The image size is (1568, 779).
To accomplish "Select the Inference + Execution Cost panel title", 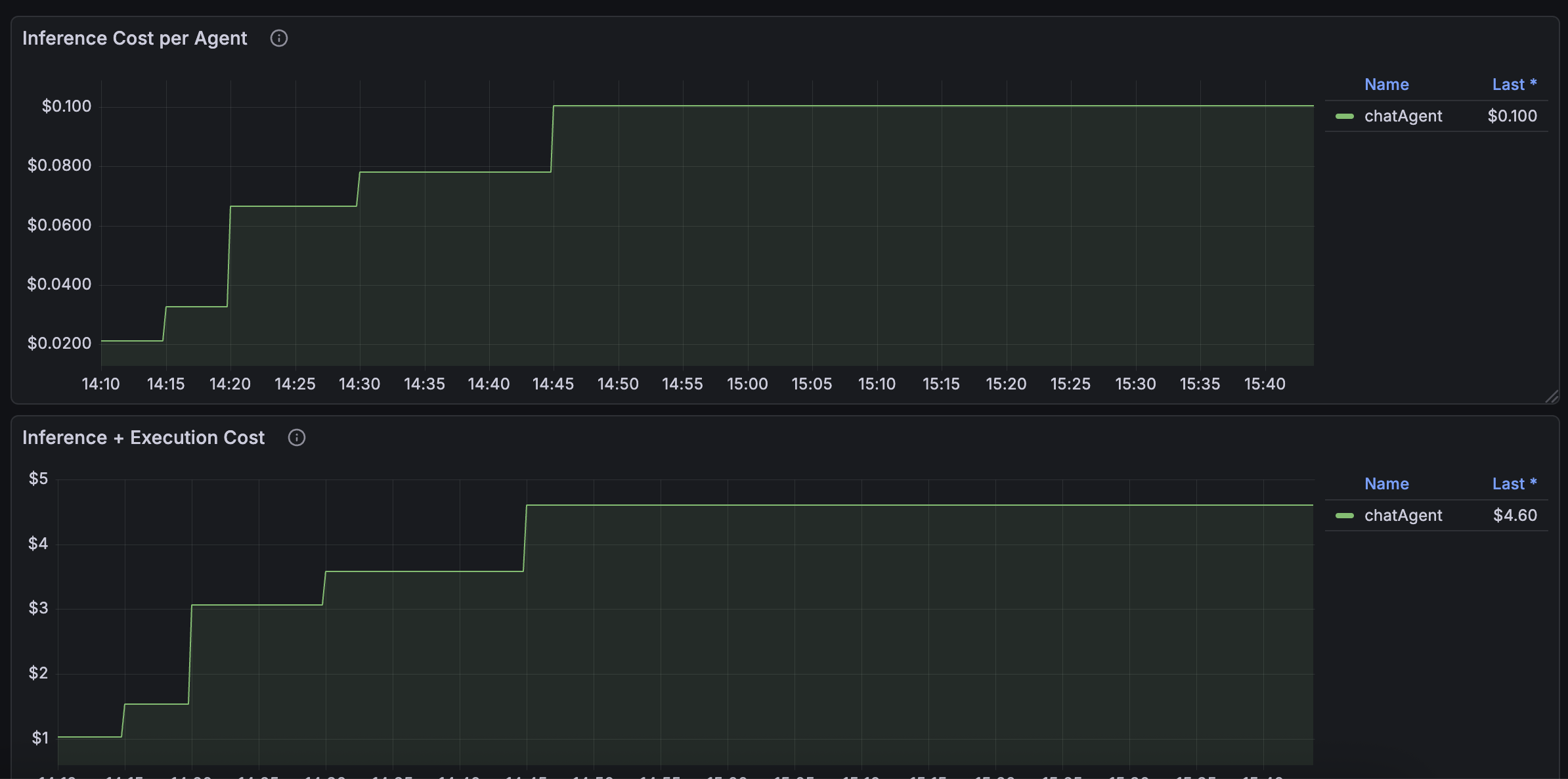I will [x=144, y=437].
